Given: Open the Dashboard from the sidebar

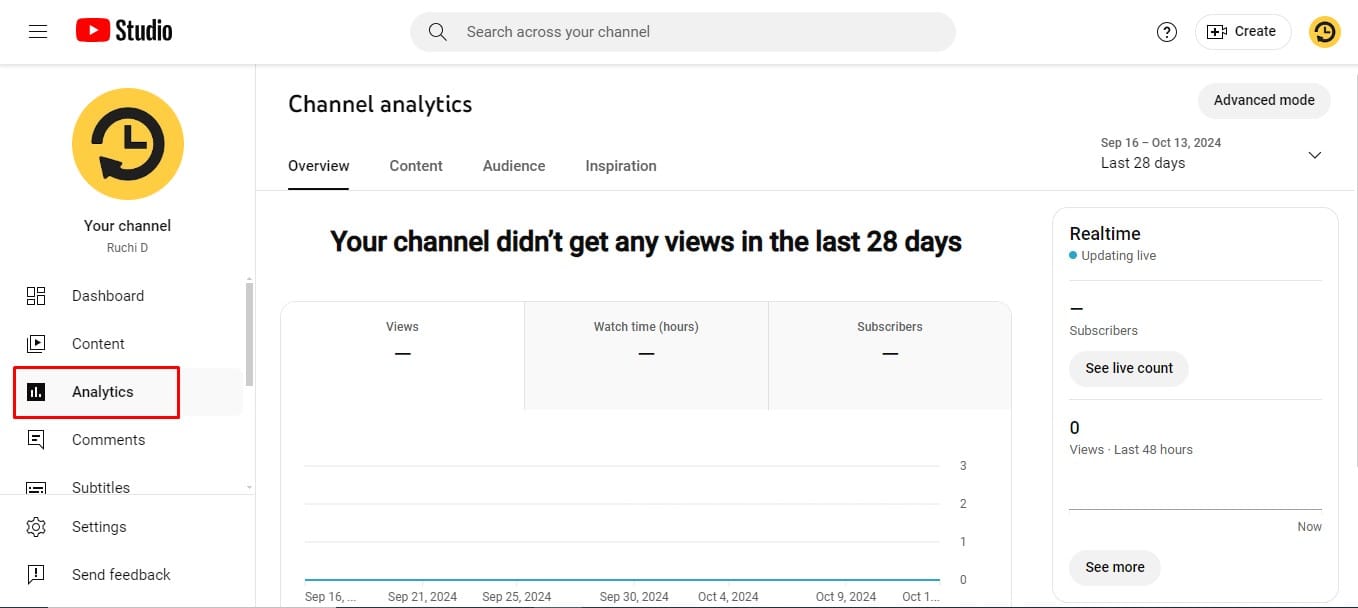Looking at the screenshot, I should tap(36, 296).
